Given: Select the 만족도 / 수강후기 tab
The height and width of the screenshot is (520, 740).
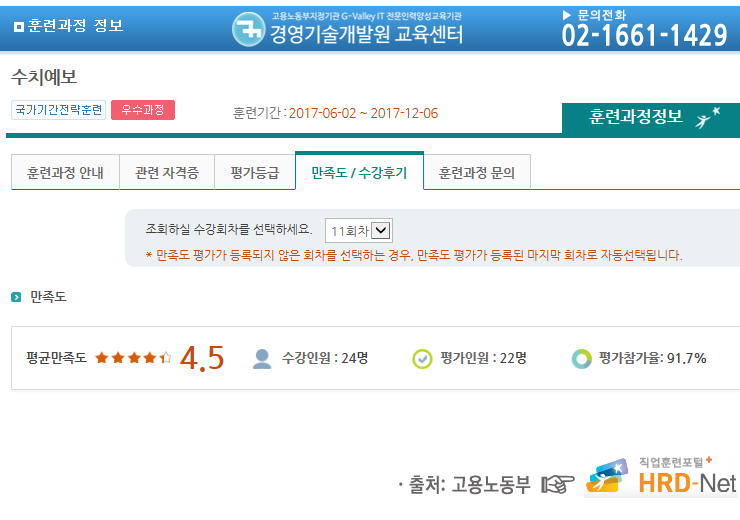Looking at the screenshot, I should 359,172.
